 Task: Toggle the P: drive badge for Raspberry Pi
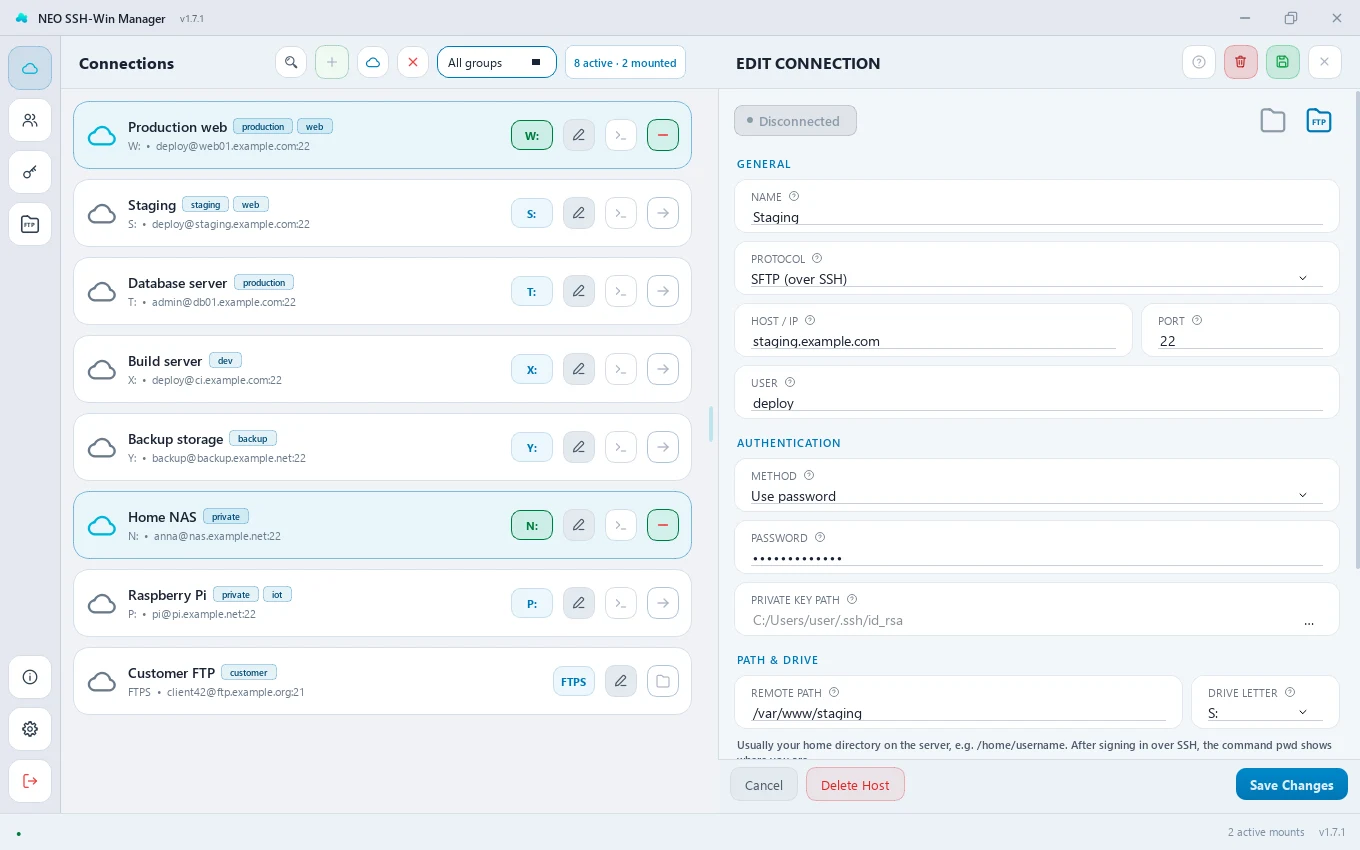532,603
